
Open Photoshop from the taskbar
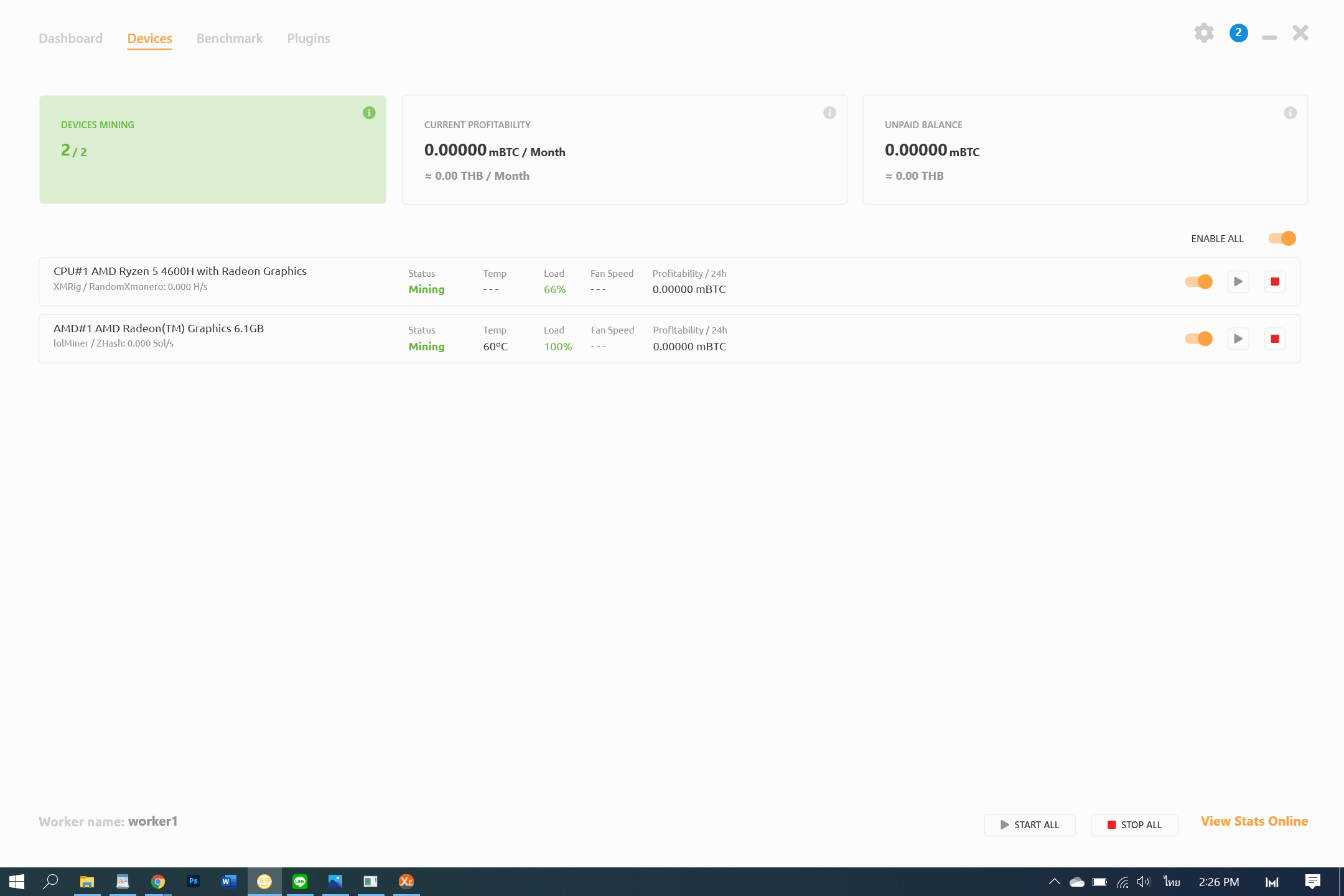(x=194, y=882)
